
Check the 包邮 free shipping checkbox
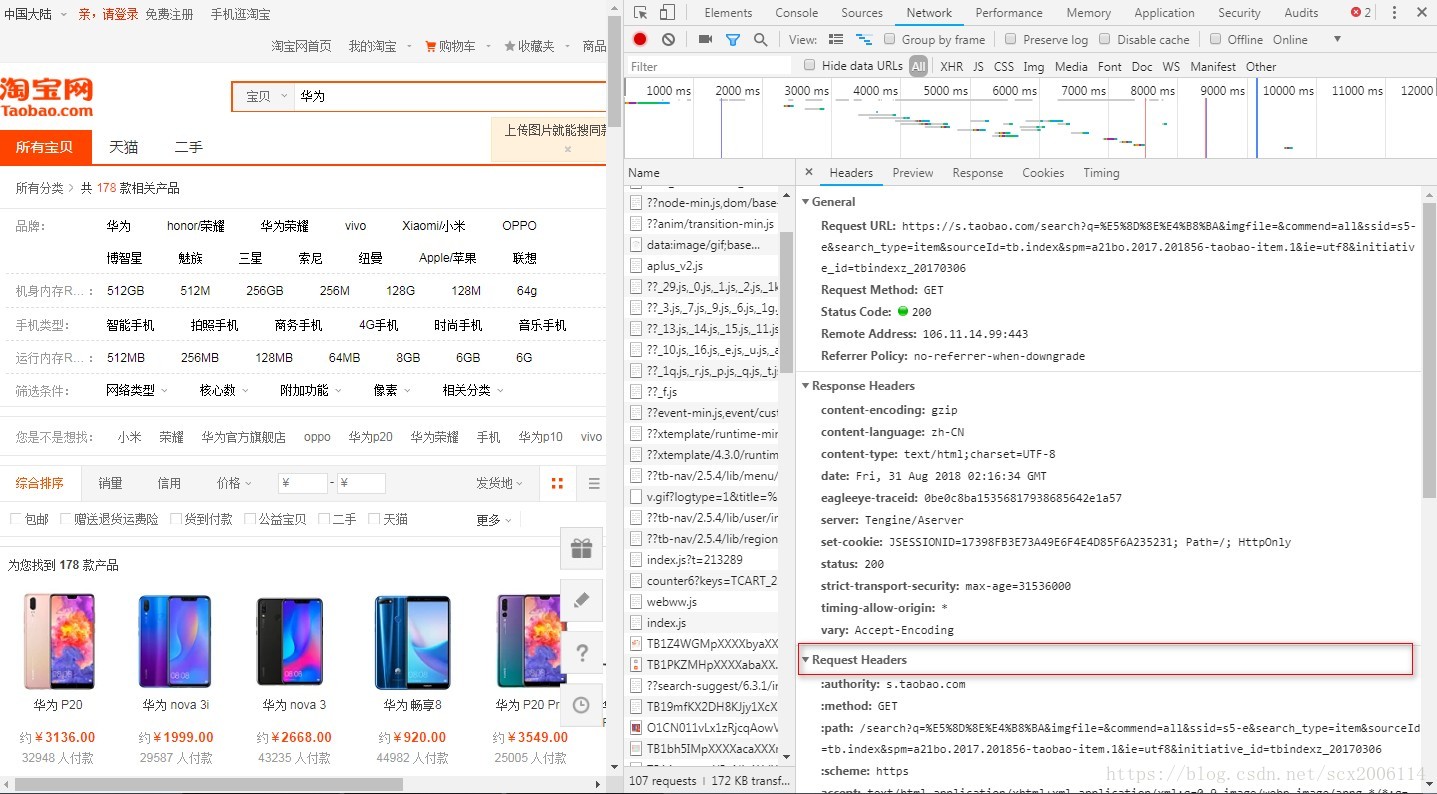point(15,519)
